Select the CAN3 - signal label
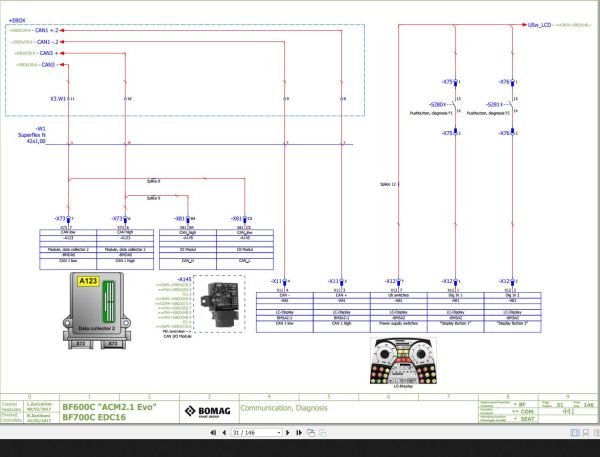Viewport: 600px width, 457px height. 50,65
